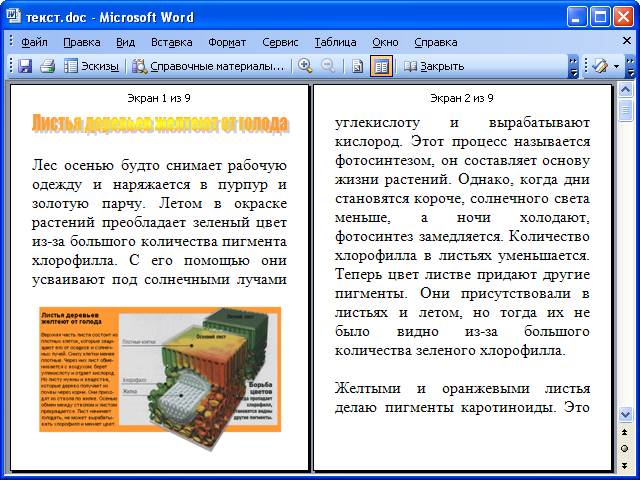Open dropdown arrow beside pen icon
The width and height of the screenshot is (640, 480).
click(616, 67)
